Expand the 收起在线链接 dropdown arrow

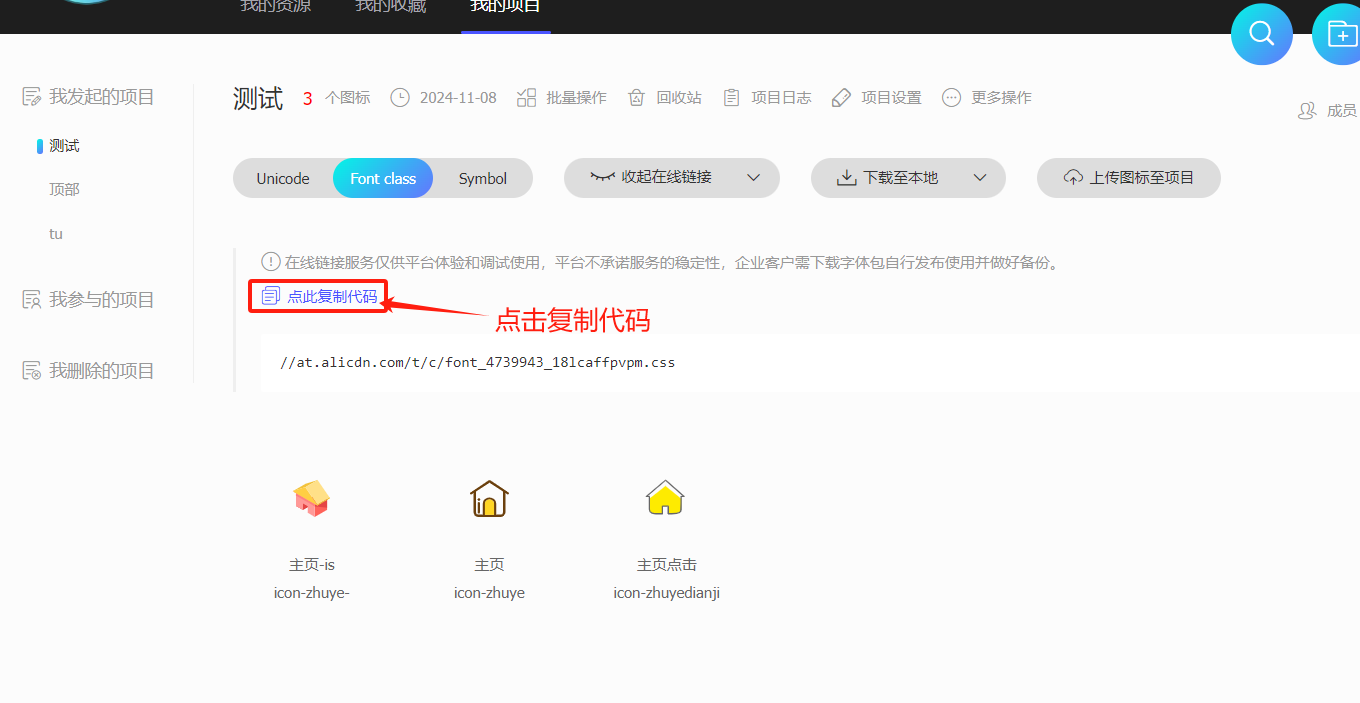(754, 178)
